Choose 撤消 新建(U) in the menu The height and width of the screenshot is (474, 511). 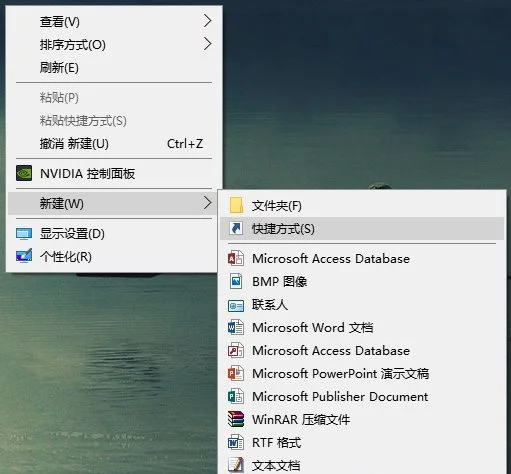tap(114, 144)
